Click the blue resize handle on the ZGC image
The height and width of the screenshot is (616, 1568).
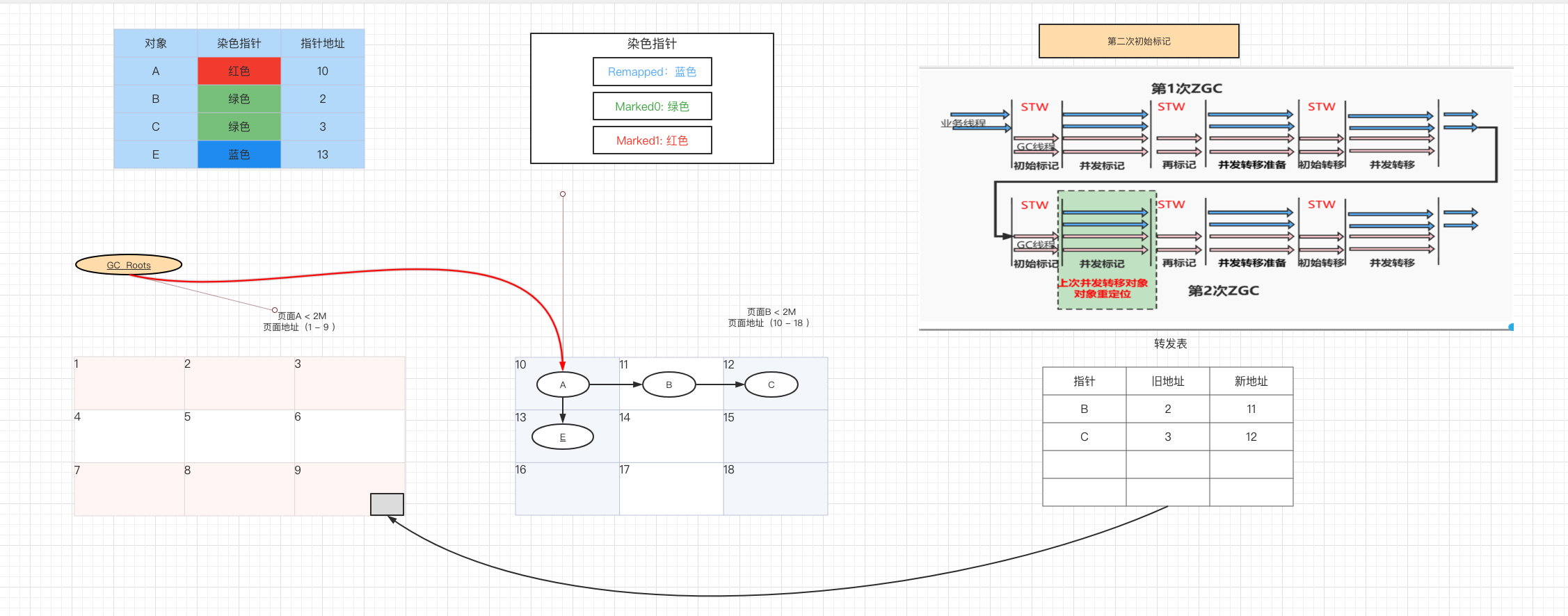[1511, 327]
